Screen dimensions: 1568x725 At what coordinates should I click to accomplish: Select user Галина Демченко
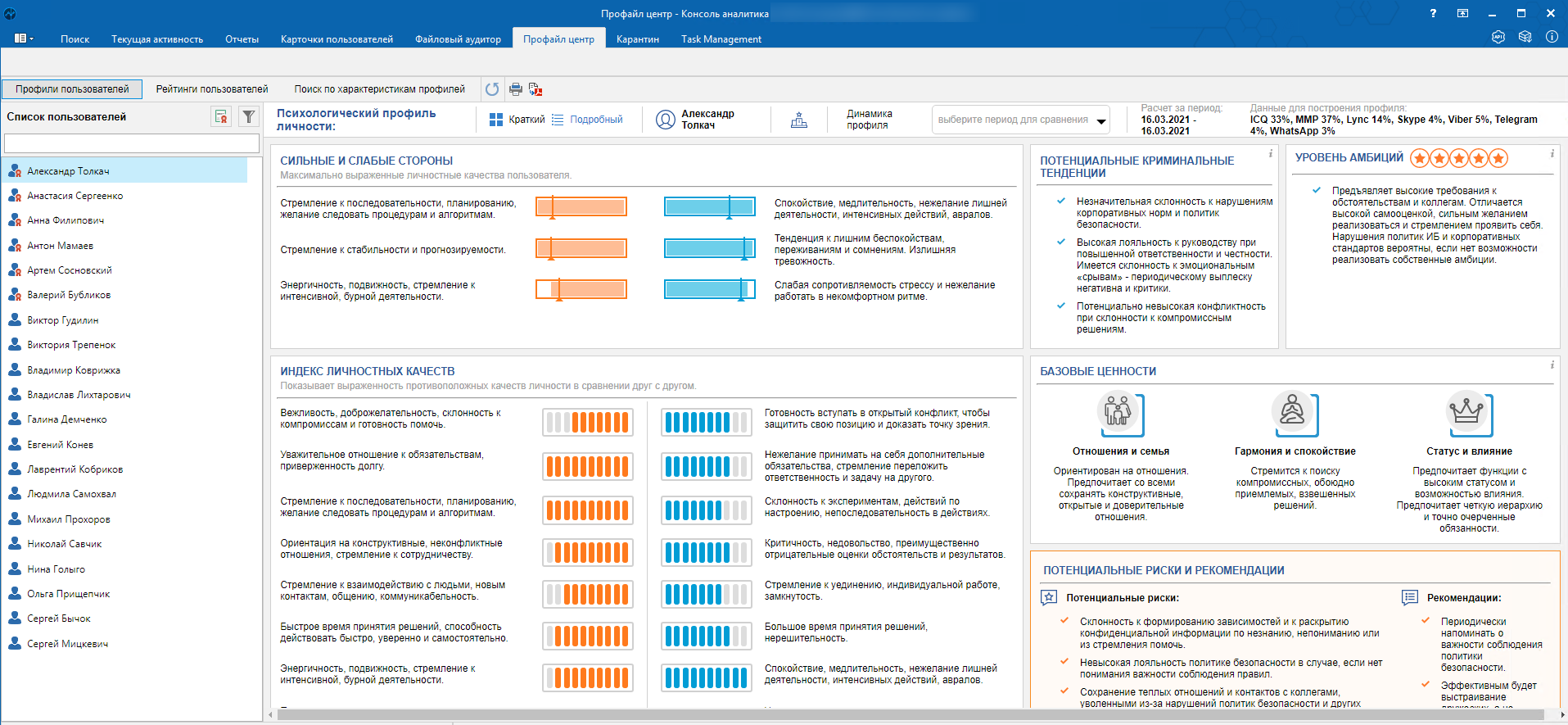[124, 419]
